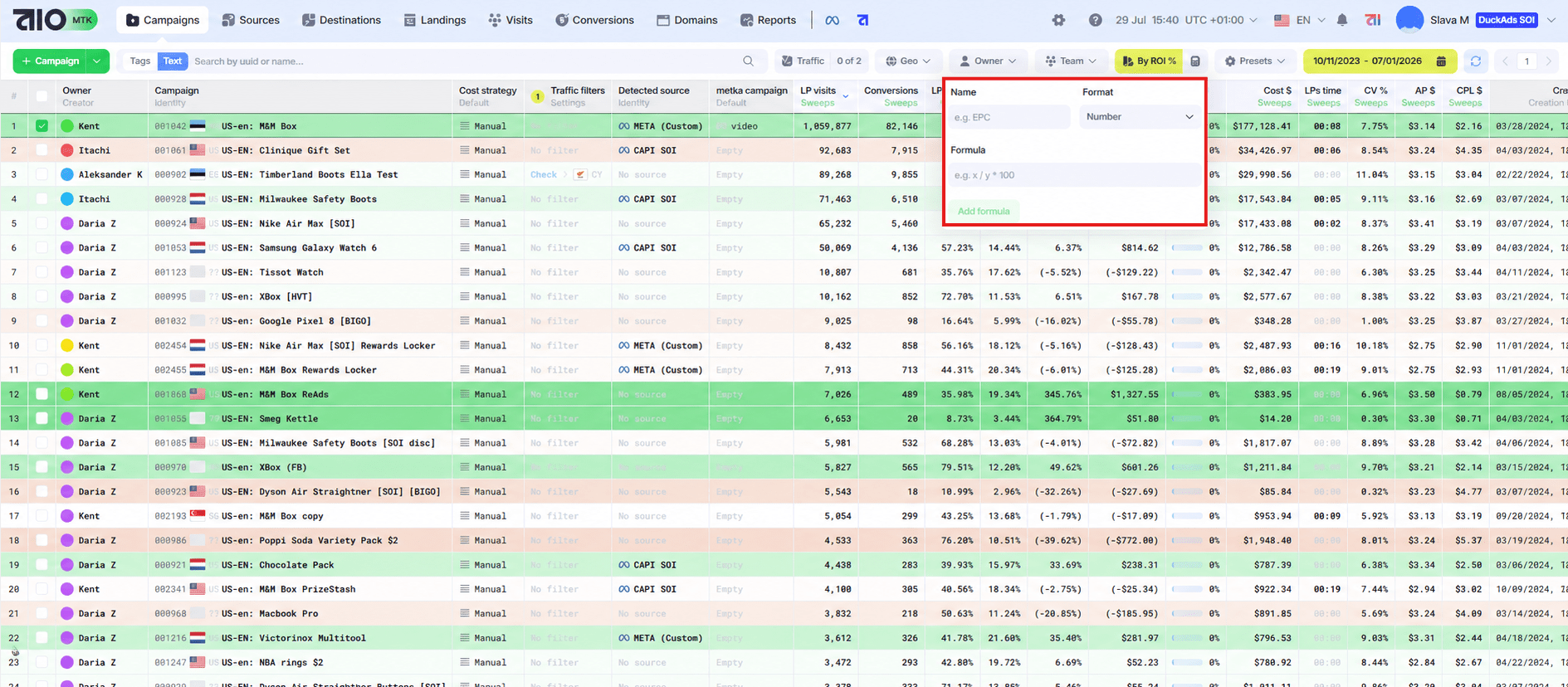Click the Singapore flag in M&M Box copy row
This screenshot has height=687, width=1568.
tap(198, 515)
